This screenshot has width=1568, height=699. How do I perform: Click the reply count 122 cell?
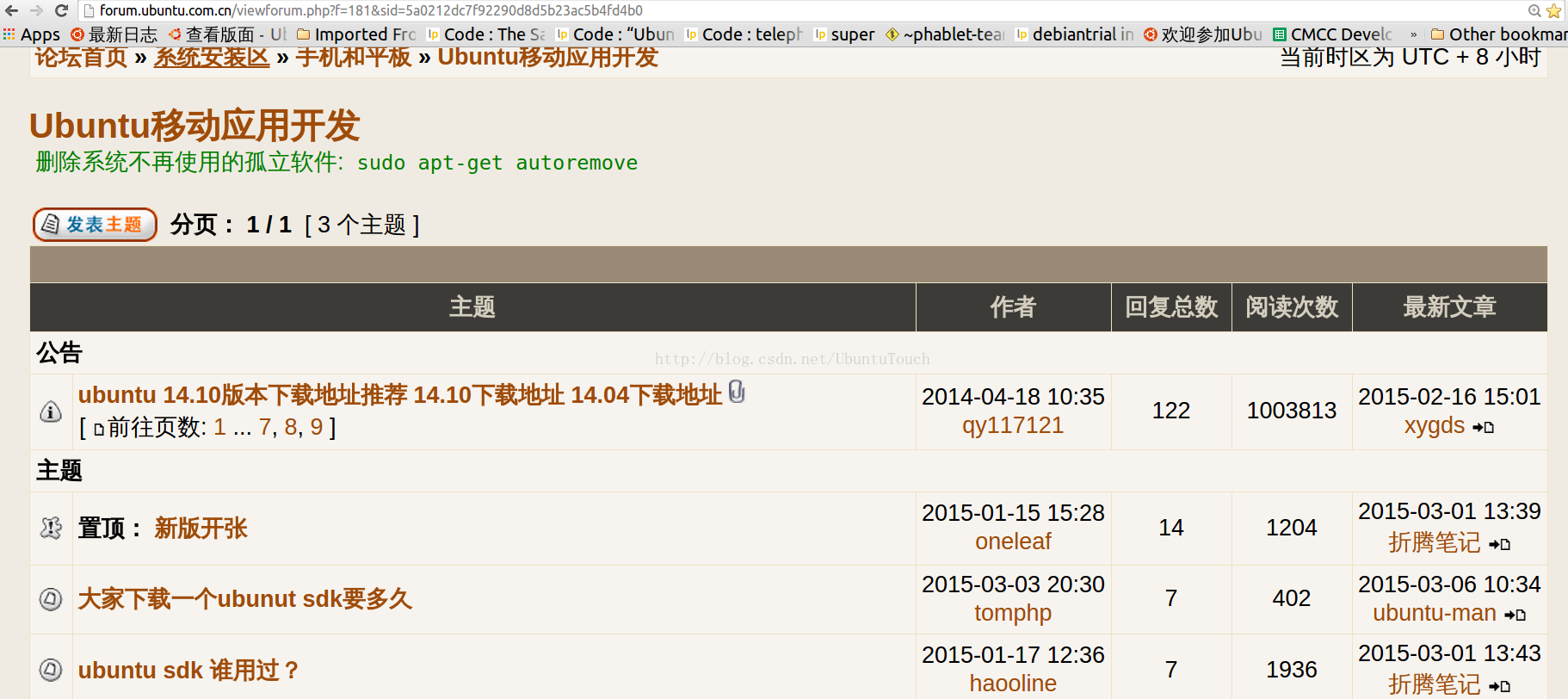pos(1171,411)
